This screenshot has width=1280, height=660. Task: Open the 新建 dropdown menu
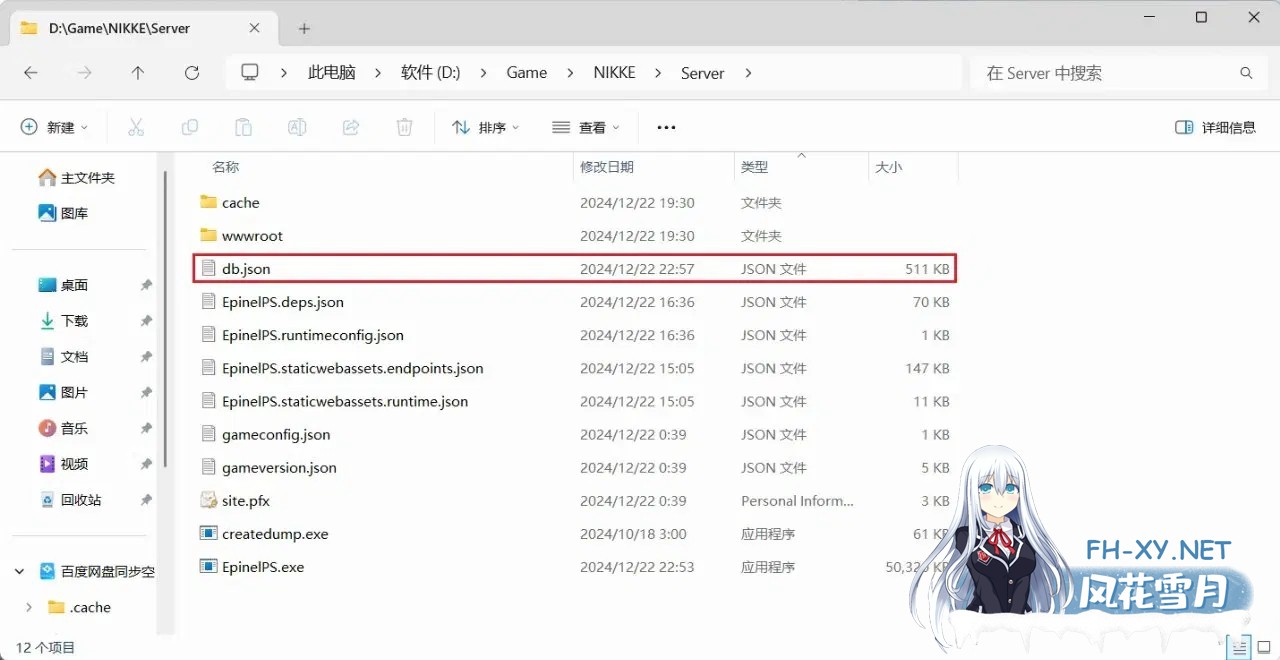coord(54,127)
